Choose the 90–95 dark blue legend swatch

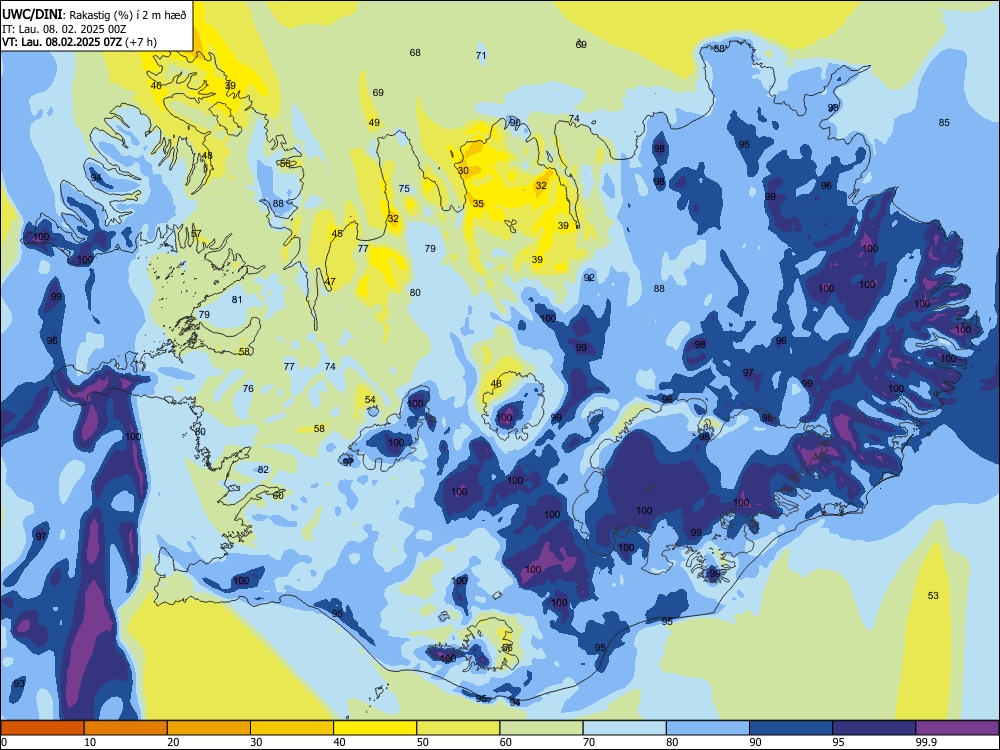click(791, 728)
